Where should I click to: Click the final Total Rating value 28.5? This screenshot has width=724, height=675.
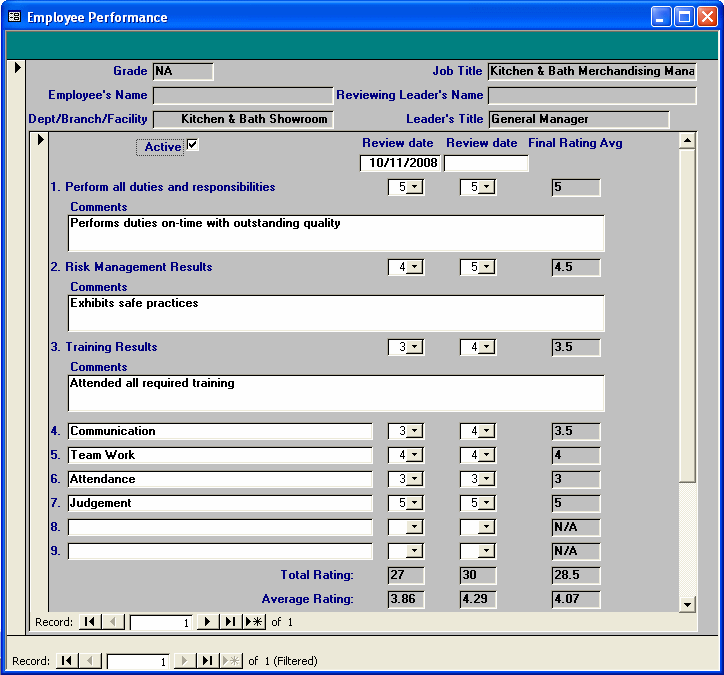(x=576, y=575)
